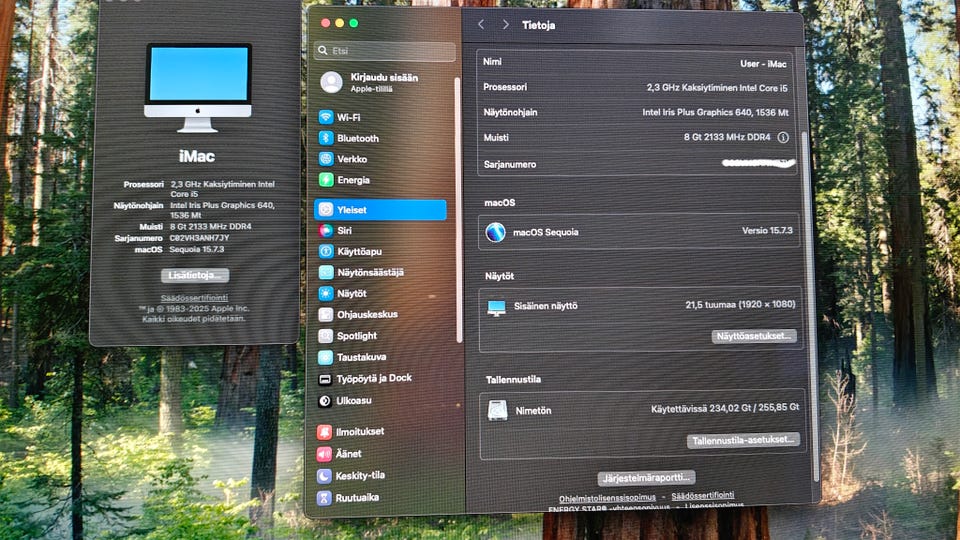Open Wi-Fi settings icon in sidebar

coord(326,117)
